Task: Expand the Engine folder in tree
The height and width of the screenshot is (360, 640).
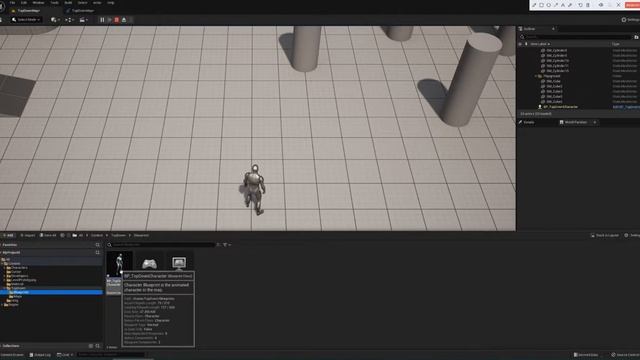Action: pos(2,304)
